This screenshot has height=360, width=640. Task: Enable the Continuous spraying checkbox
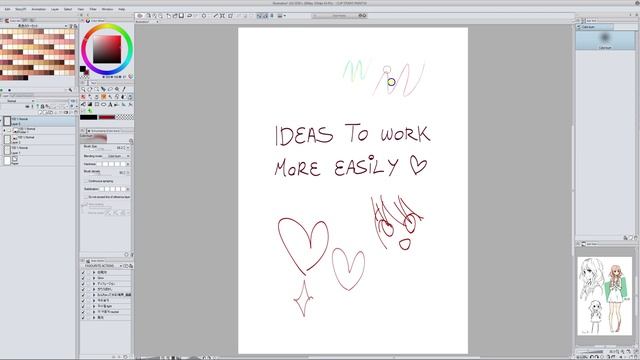[86, 181]
